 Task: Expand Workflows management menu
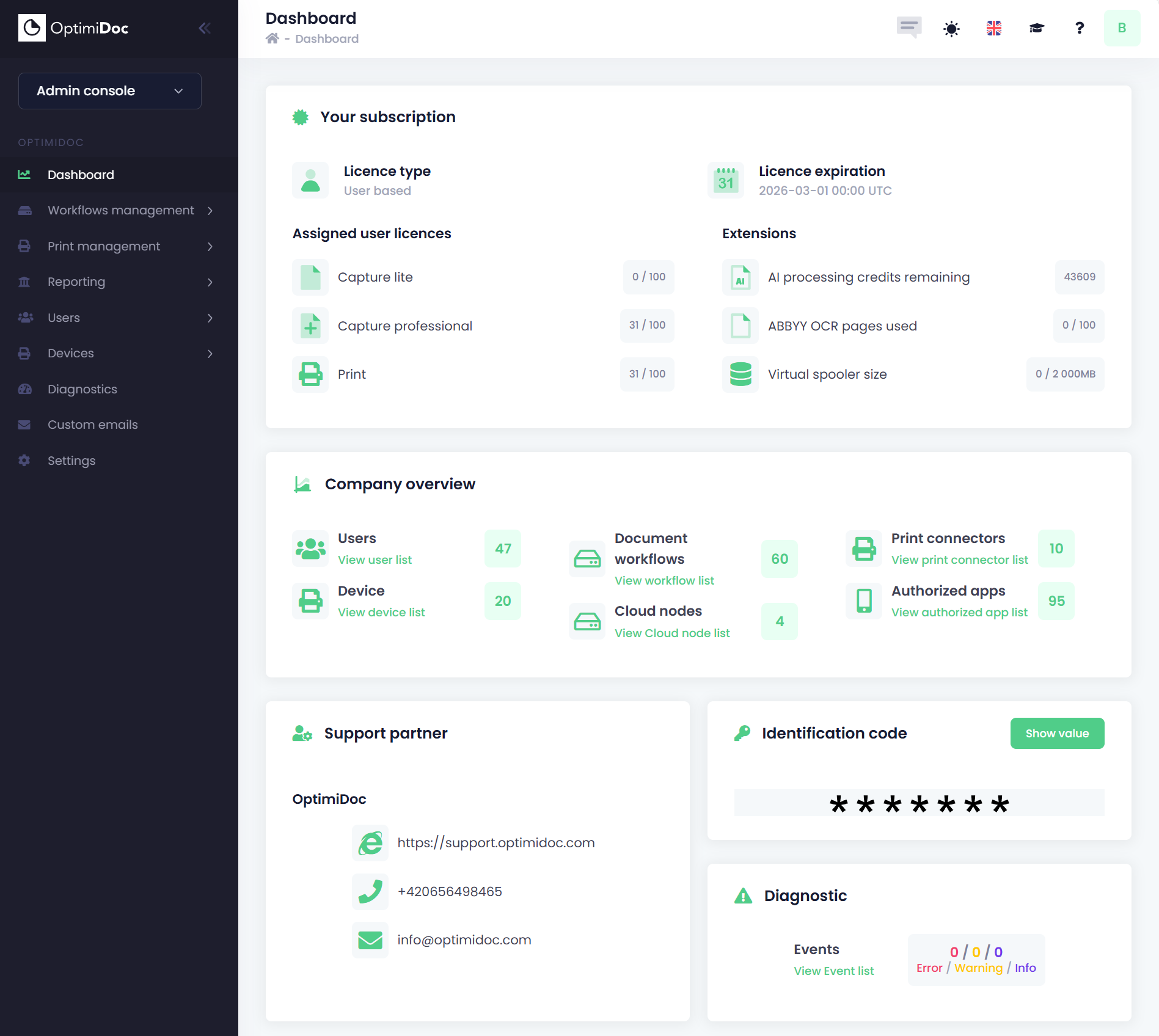(119, 211)
